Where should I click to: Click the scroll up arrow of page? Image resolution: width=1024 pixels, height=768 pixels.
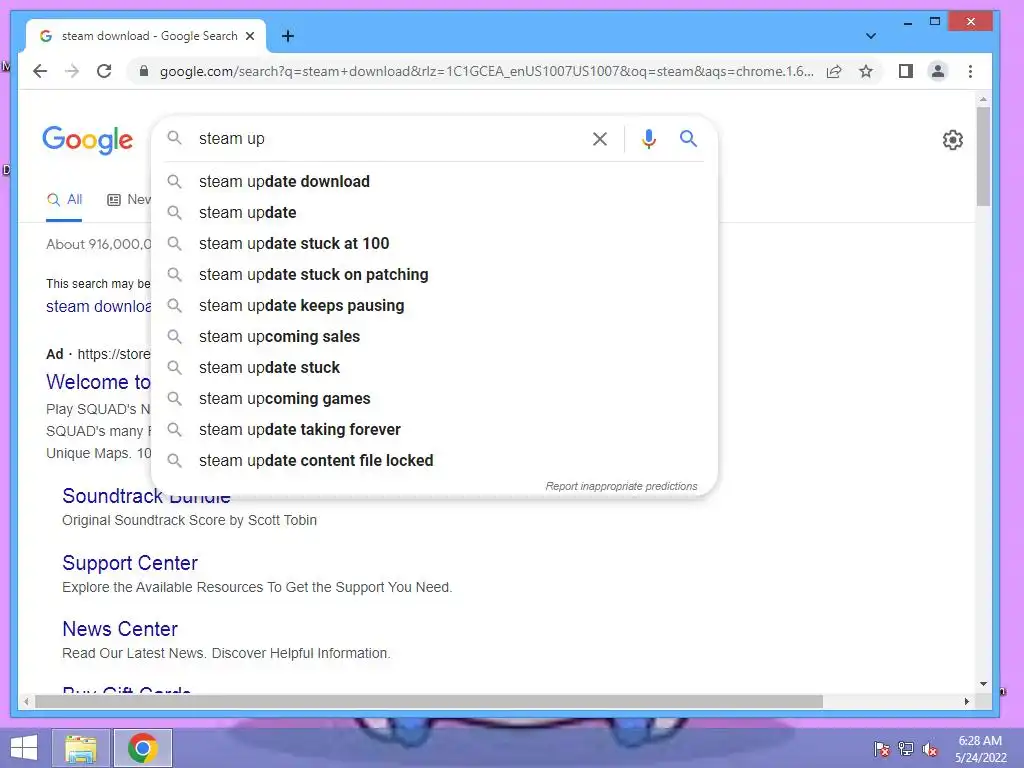point(984,100)
